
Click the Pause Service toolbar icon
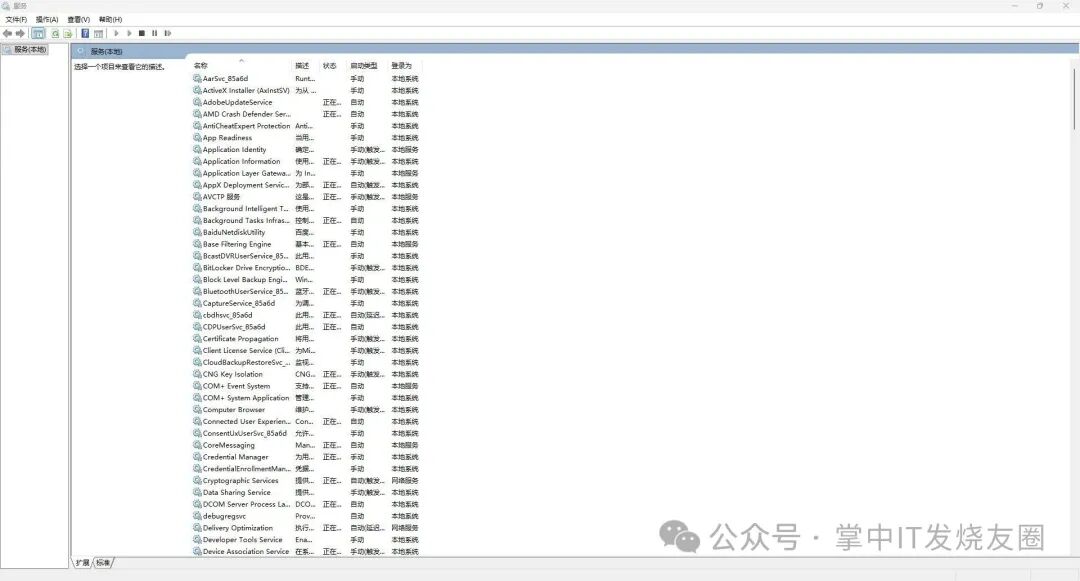click(155, 33)
